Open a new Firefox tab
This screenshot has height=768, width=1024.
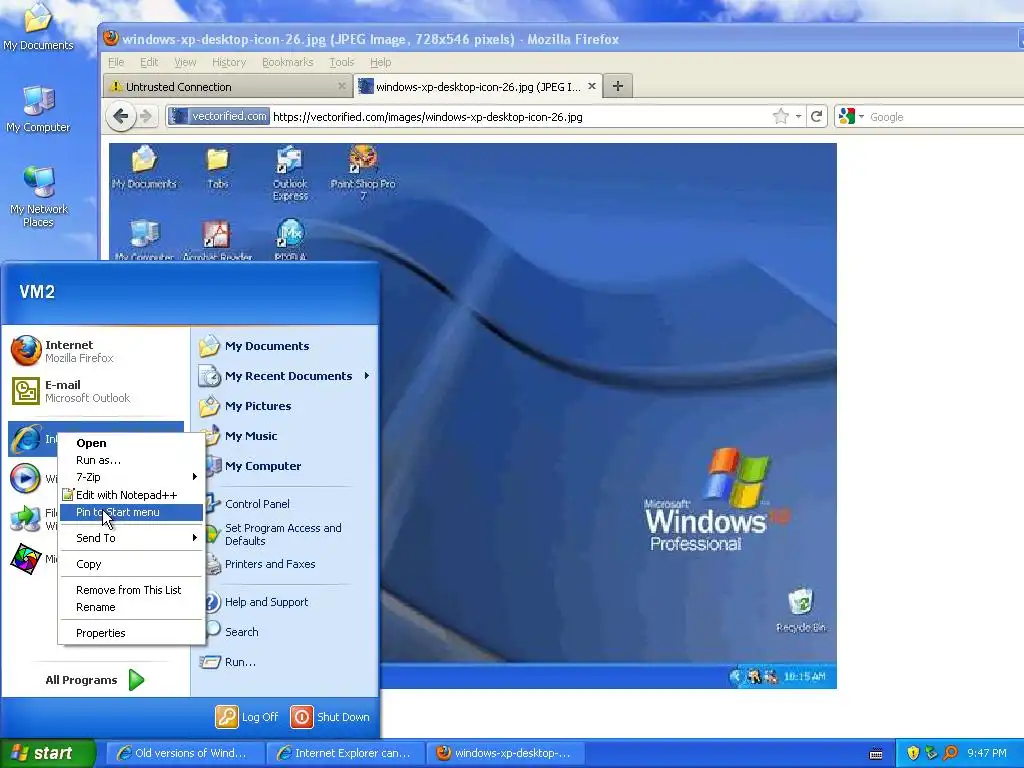[x=618, y=86]
